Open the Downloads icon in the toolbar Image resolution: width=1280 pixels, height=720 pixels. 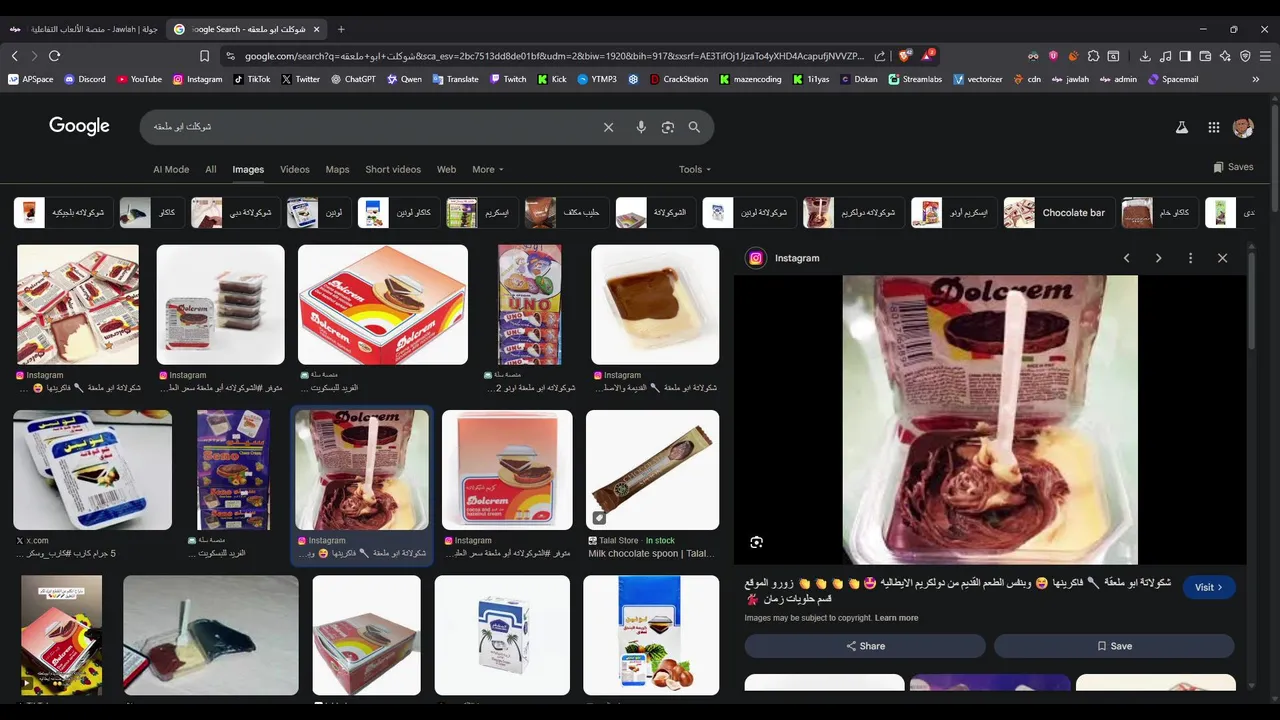[1145, 56]
